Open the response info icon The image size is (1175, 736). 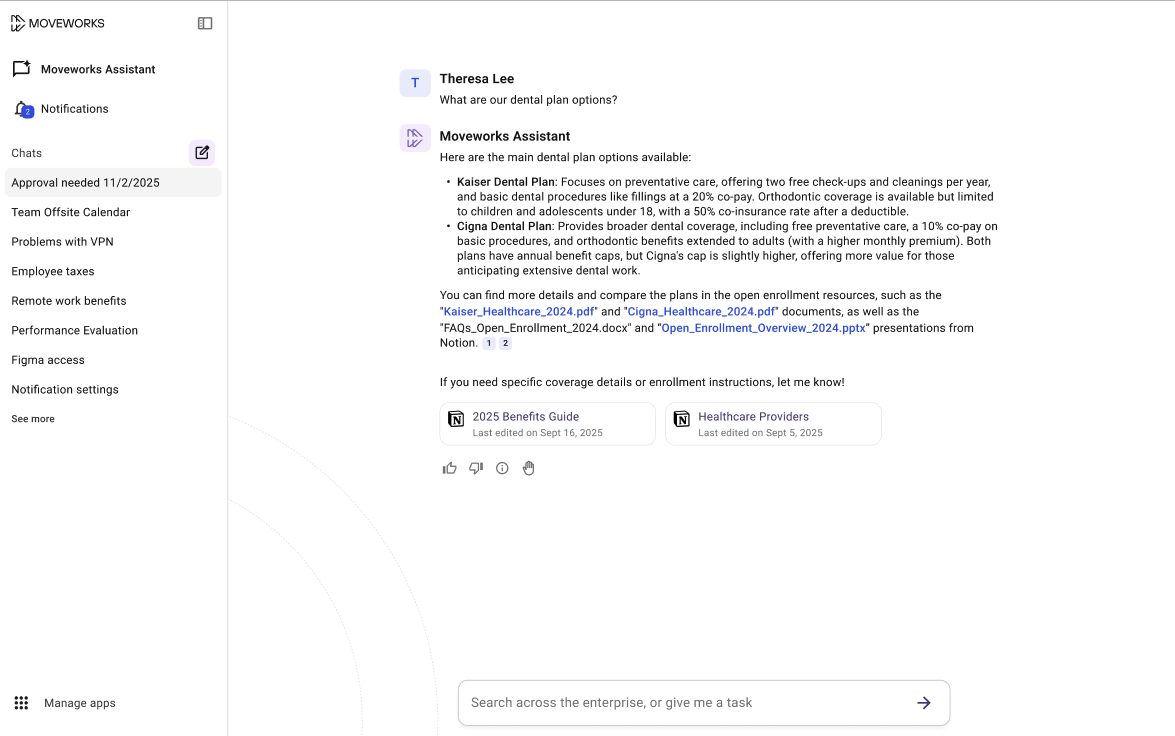coord(502,468)
